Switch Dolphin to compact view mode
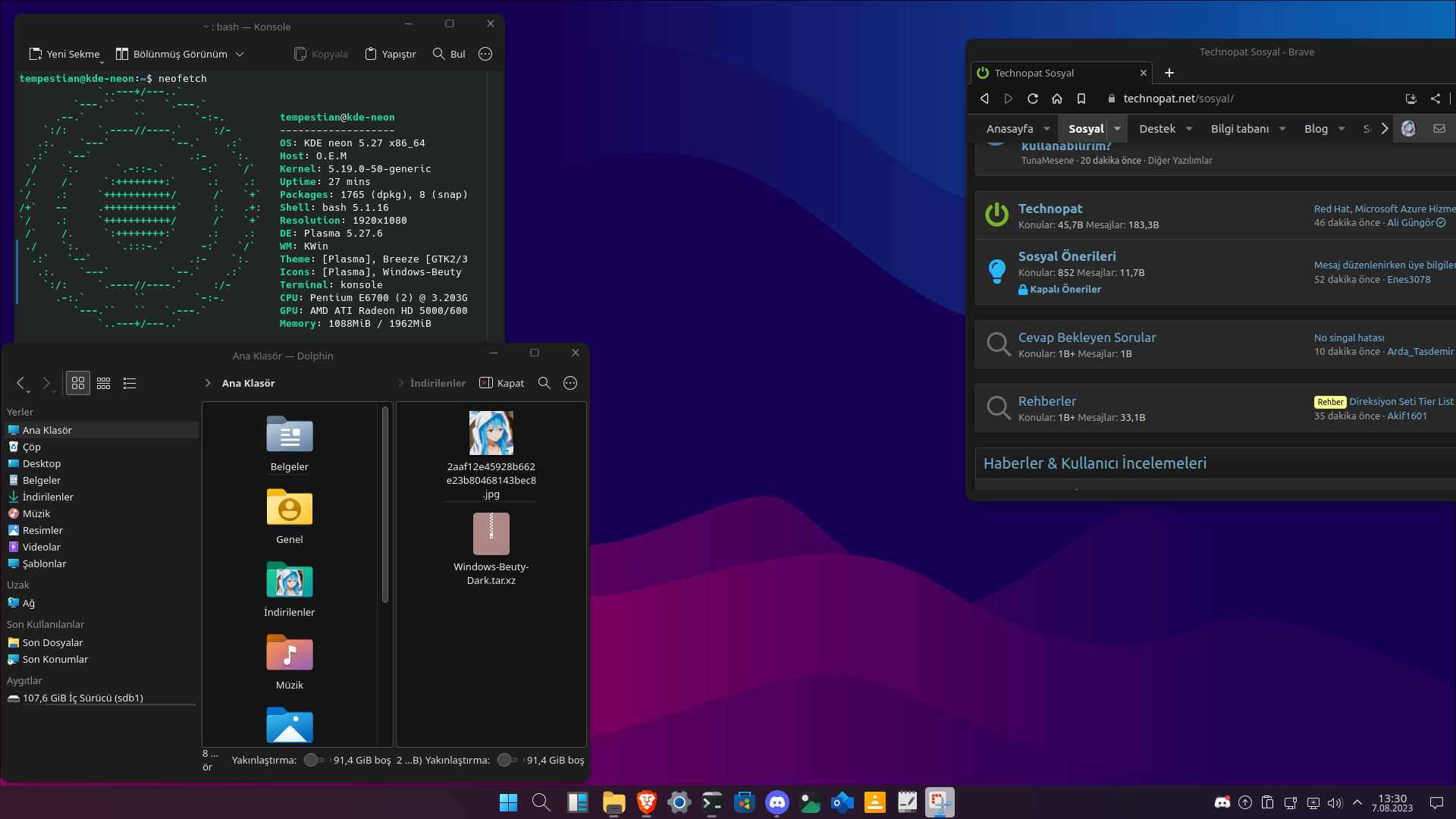 click(104, 383)
